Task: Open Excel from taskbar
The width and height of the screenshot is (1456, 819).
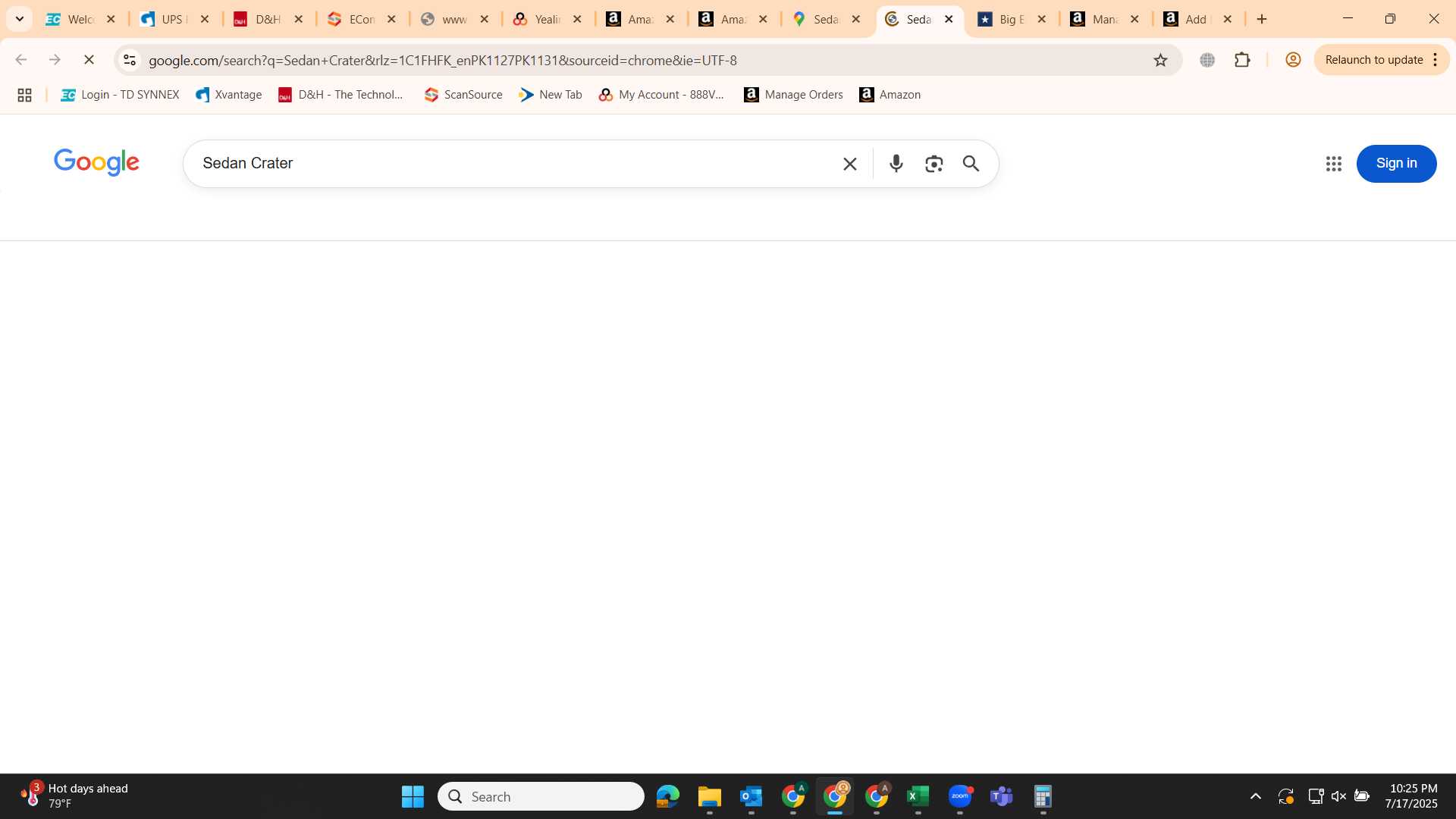Action: [x=918, y=796]
